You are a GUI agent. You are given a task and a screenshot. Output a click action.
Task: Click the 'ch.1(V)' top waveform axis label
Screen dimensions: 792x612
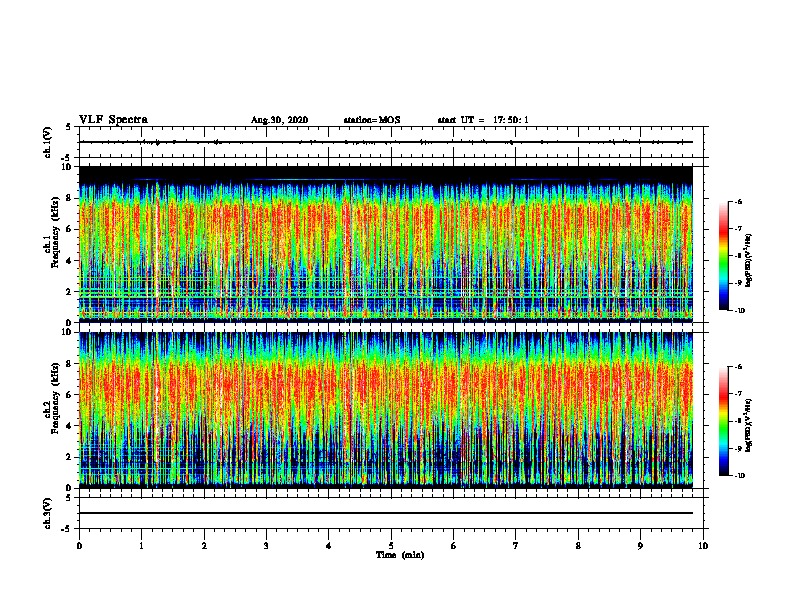48,142
